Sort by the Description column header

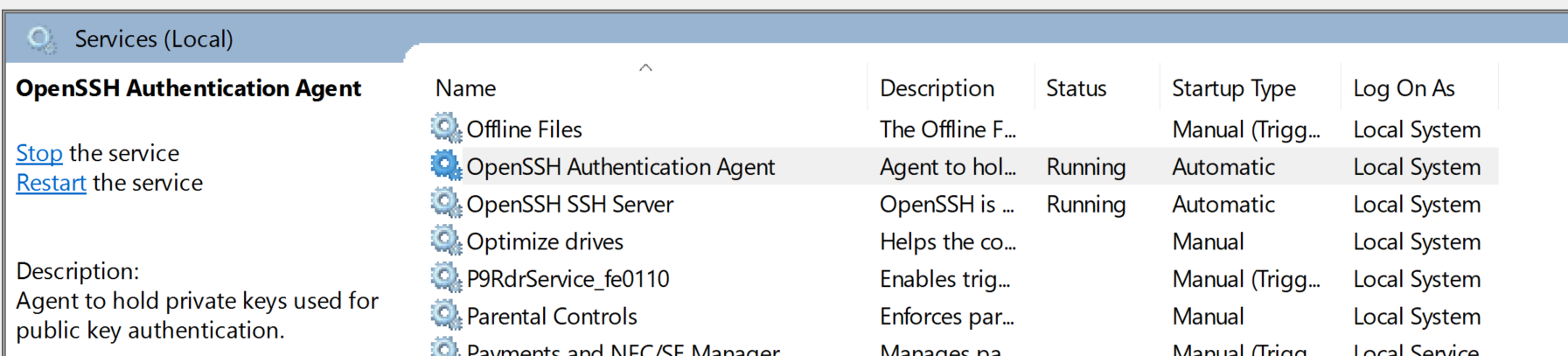(x=937, y=88)
